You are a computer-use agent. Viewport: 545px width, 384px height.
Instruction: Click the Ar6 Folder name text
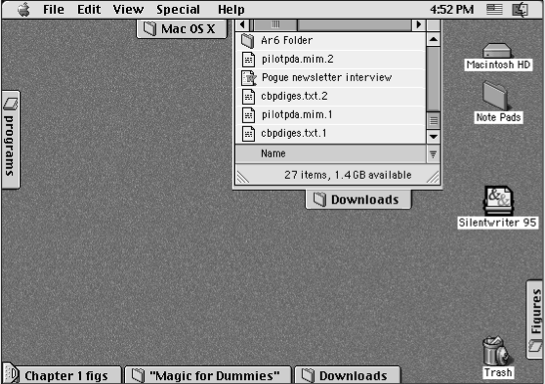[287, 40]
